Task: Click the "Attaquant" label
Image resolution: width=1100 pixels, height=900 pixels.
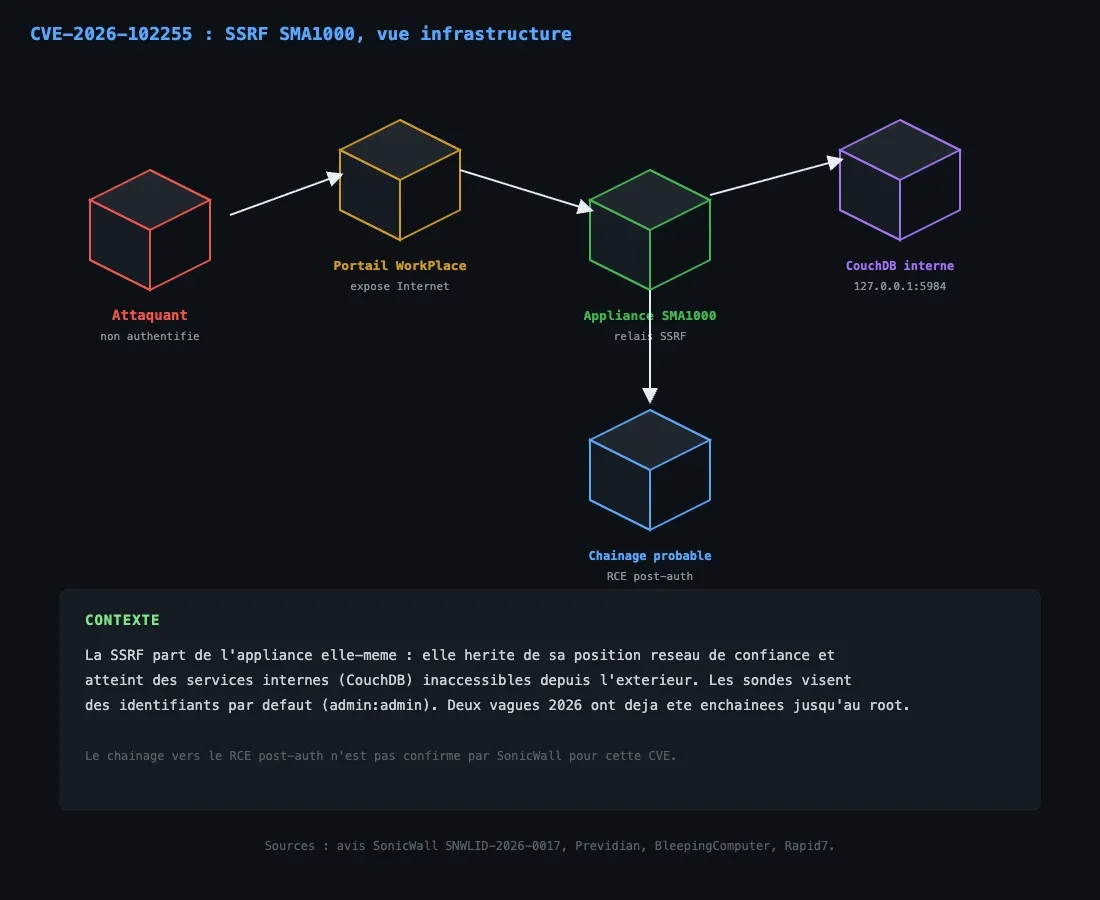Action: [x=150, y=316]
